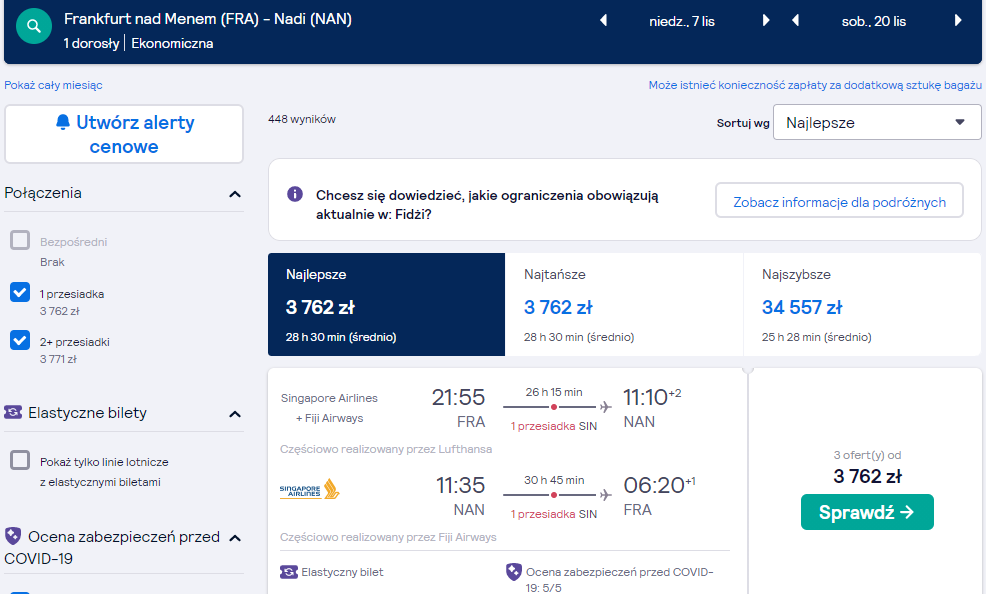
Task: Click the Singapore Airlines logo
Action: click(309, 489)
